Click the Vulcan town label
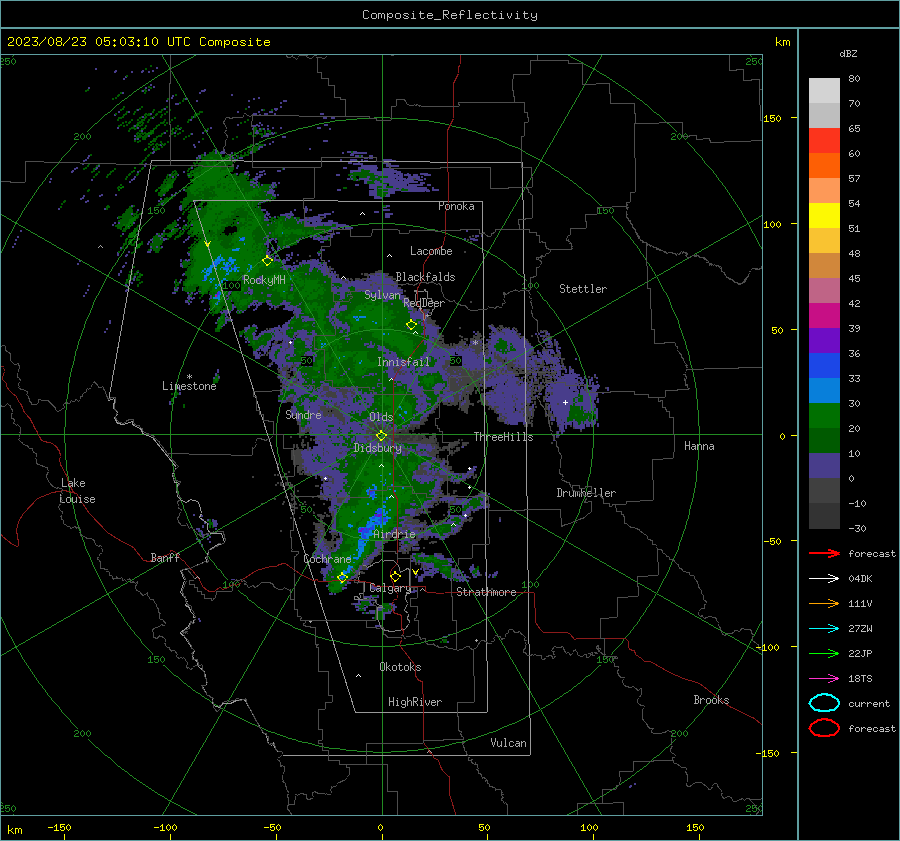This screenshot has height=841, width=900. click(509, 743)
